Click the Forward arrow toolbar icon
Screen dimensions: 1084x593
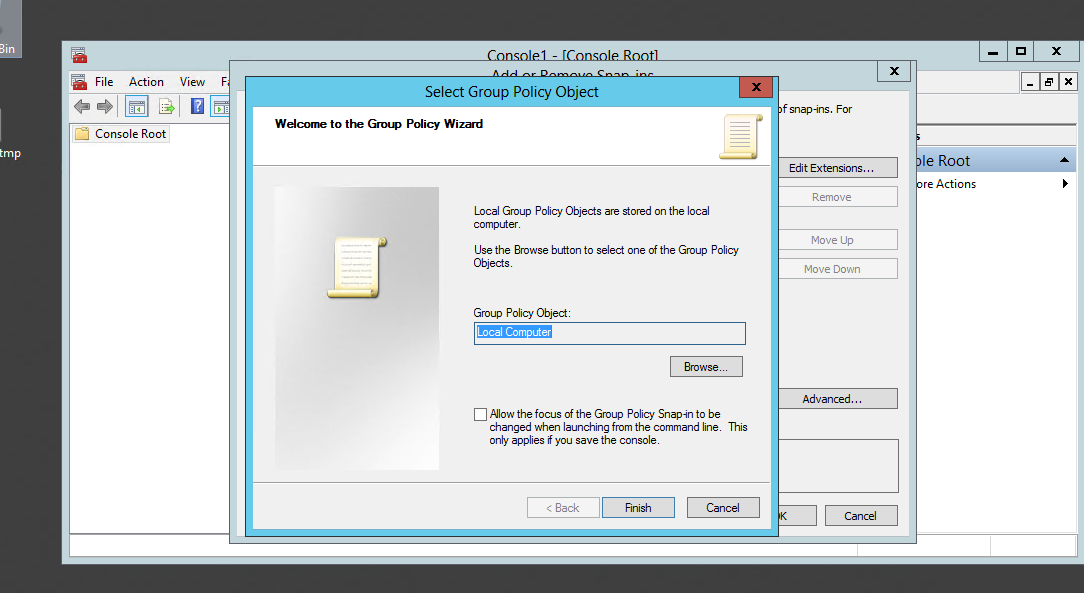point(105,106)
